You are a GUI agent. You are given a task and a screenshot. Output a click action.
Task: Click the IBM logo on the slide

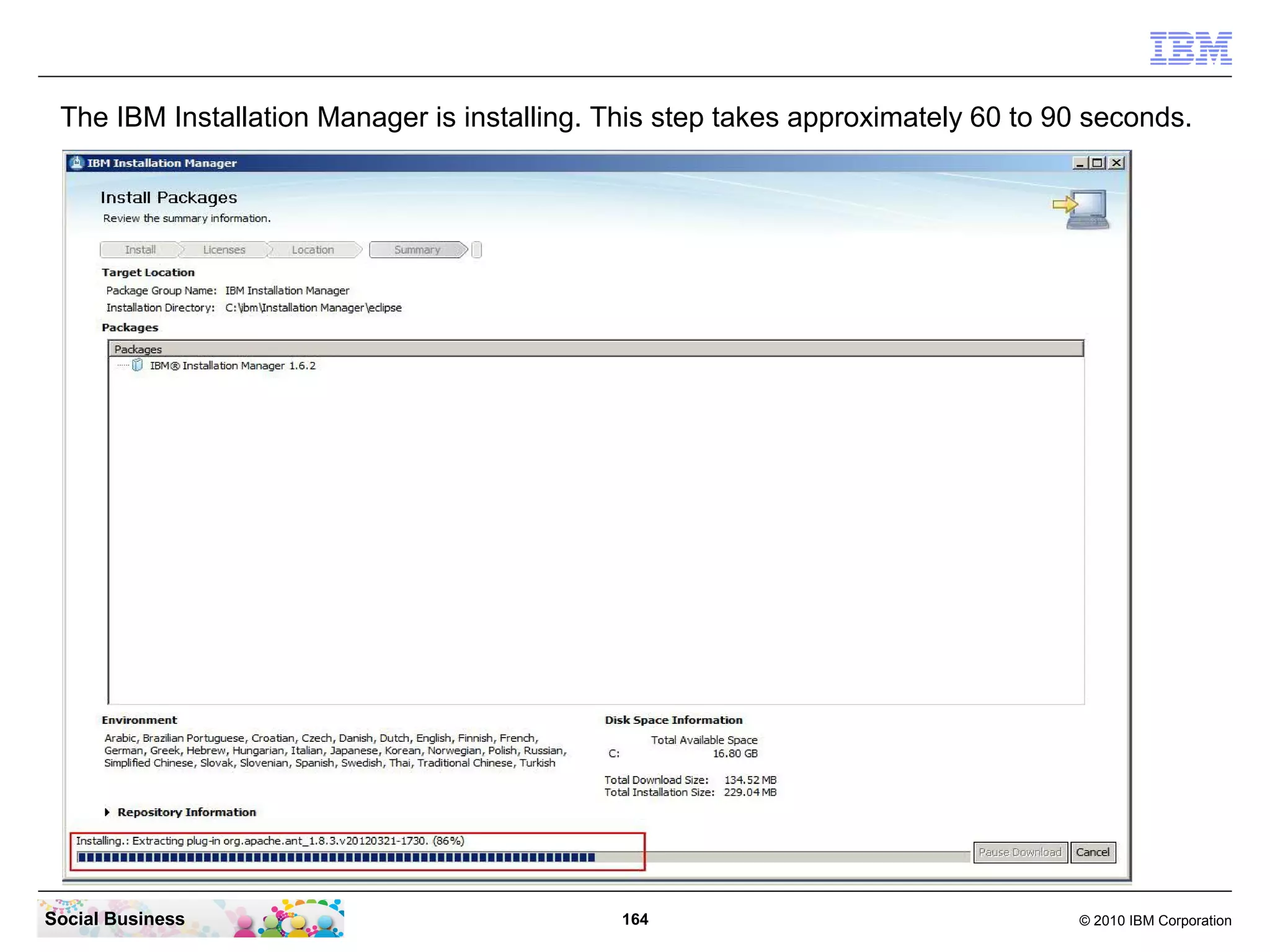tap(1191, 48)
